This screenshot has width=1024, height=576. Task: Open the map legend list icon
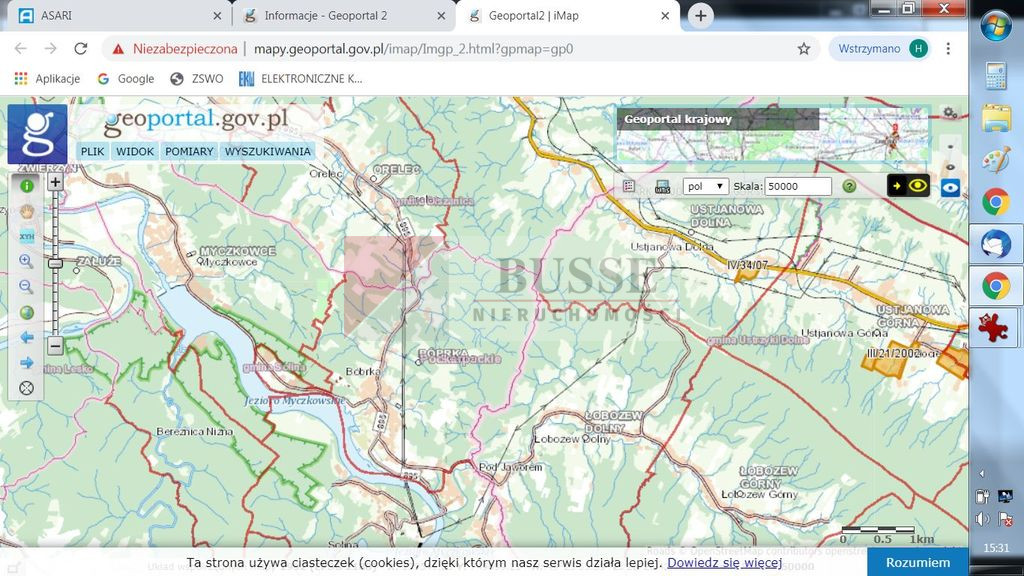point(629,186)
